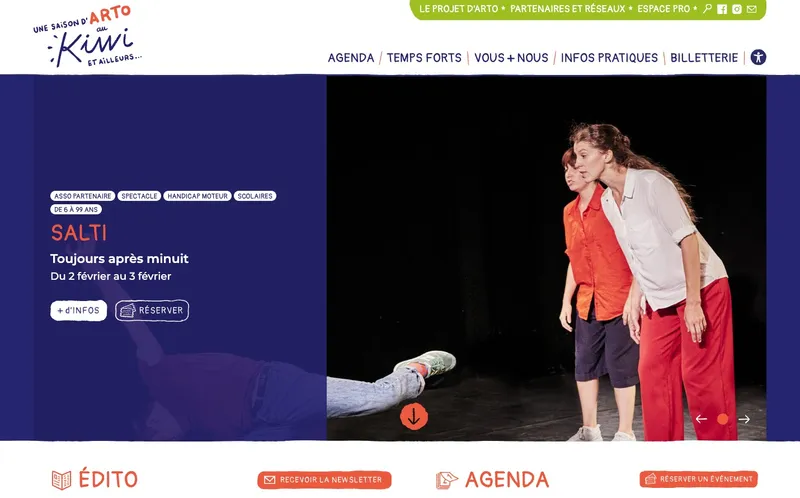800x498 pixels.
Task: Go to Billetterie
Action: click(x=704, y=58)
